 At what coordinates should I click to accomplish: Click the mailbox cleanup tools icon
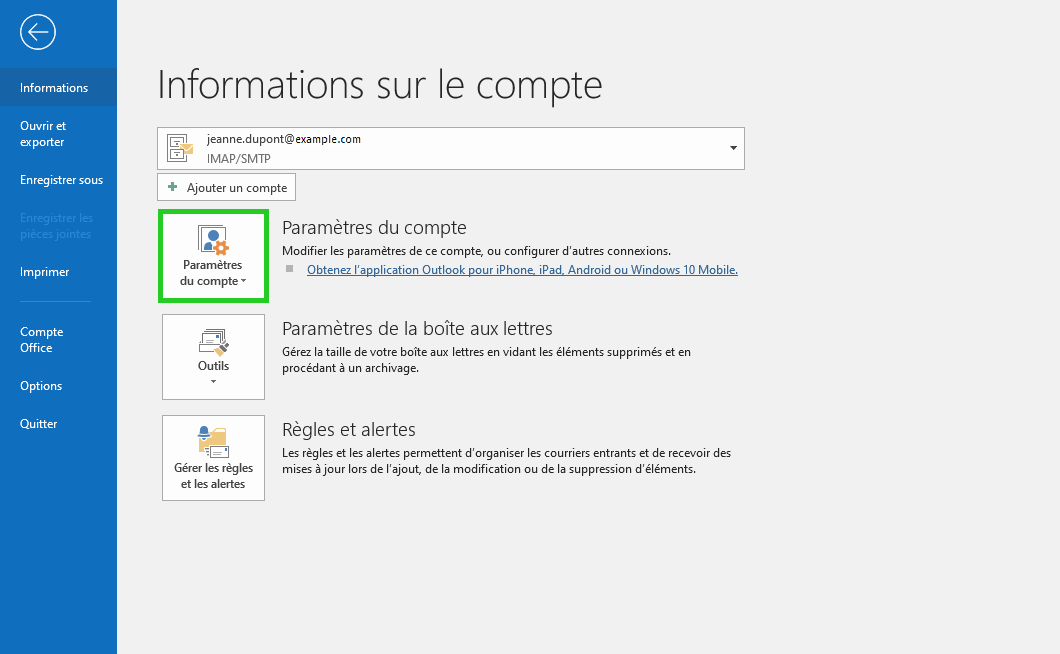coord(214,342)
